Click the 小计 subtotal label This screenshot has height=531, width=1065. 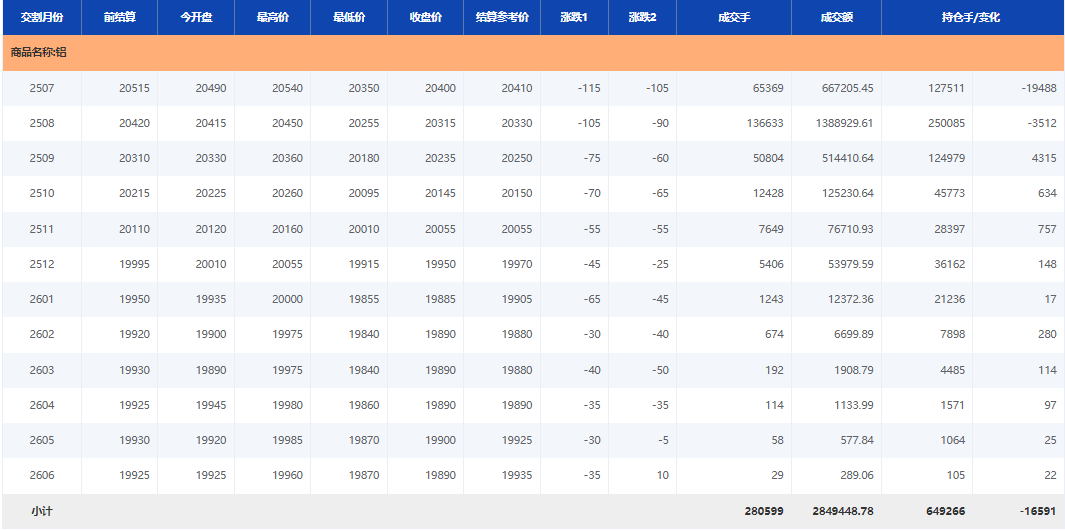42,511
